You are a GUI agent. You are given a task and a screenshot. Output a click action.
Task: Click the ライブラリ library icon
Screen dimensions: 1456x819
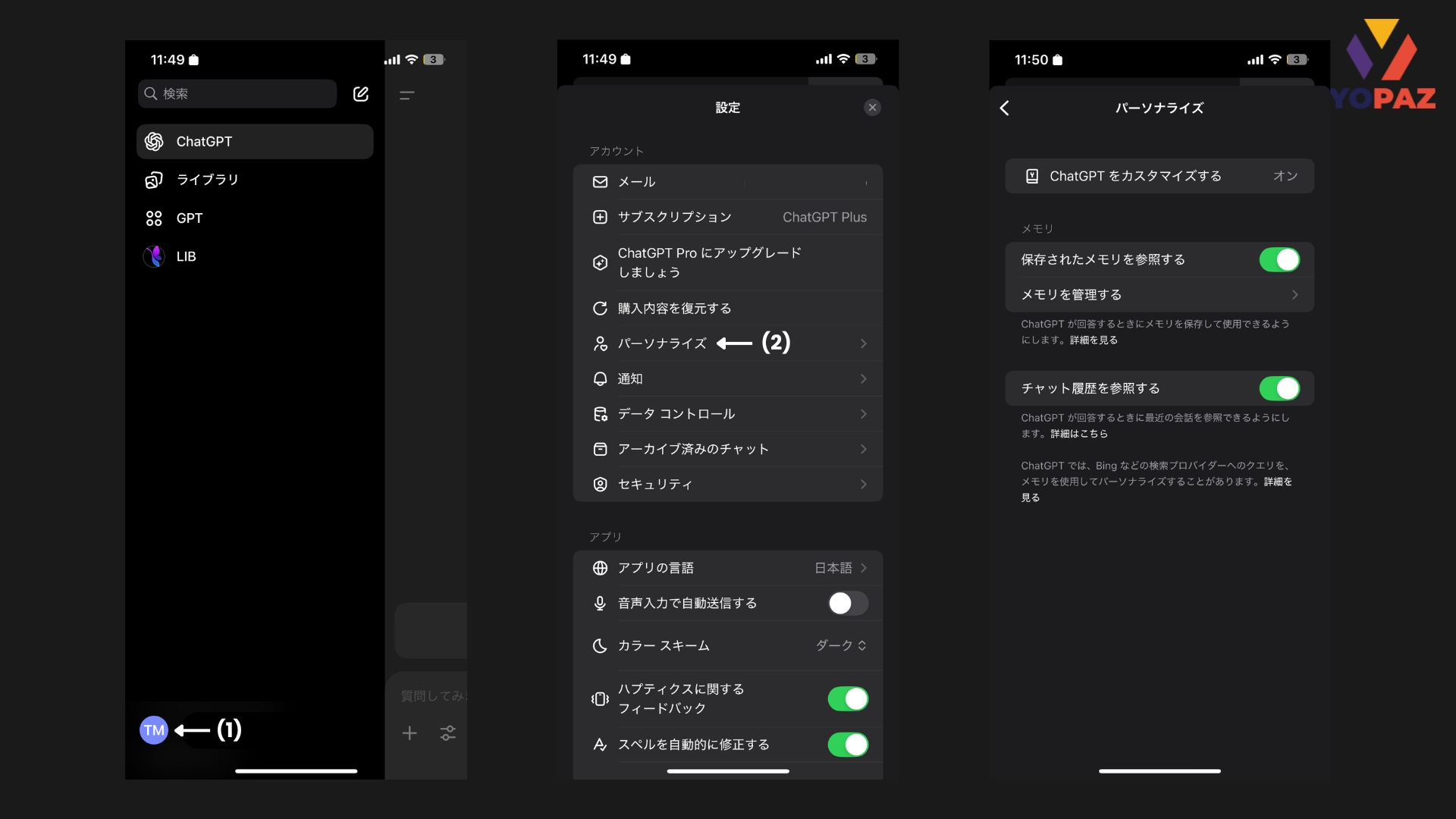(x=154, y=180)
